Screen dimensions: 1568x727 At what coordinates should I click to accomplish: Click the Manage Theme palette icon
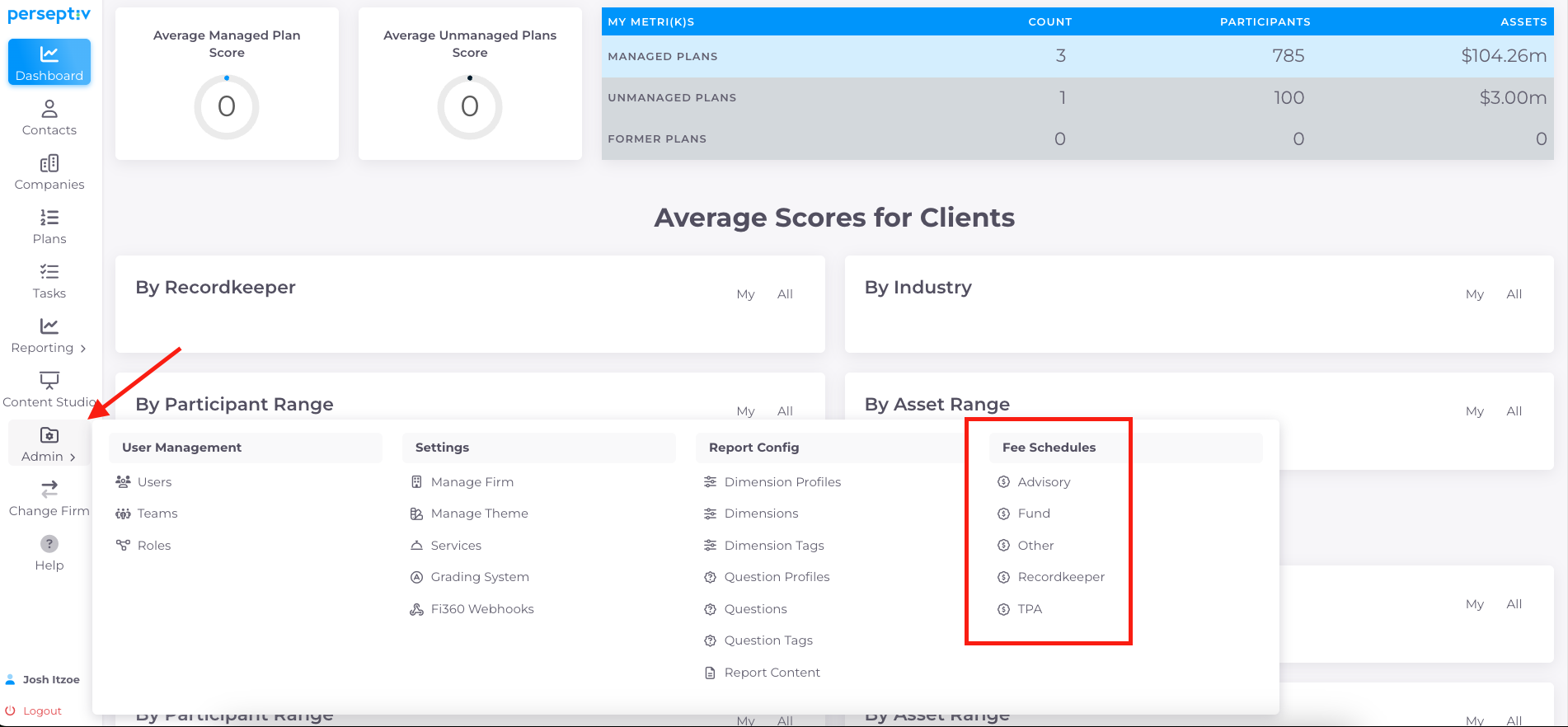416,514
